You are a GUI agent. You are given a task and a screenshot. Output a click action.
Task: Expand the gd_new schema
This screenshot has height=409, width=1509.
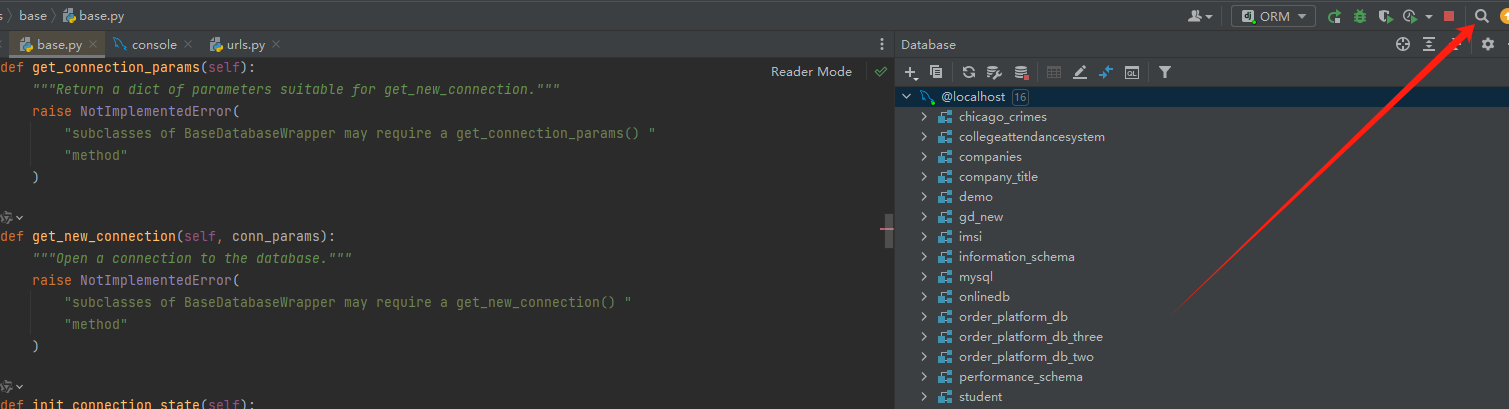pyautogui.click(x=924, y=217)
